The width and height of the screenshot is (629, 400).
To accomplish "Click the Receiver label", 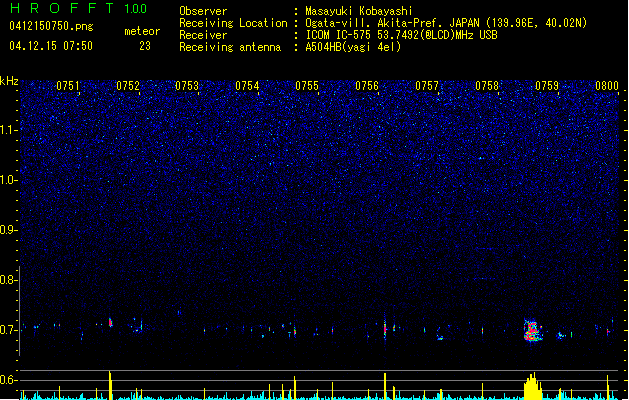I will (203, 35).
